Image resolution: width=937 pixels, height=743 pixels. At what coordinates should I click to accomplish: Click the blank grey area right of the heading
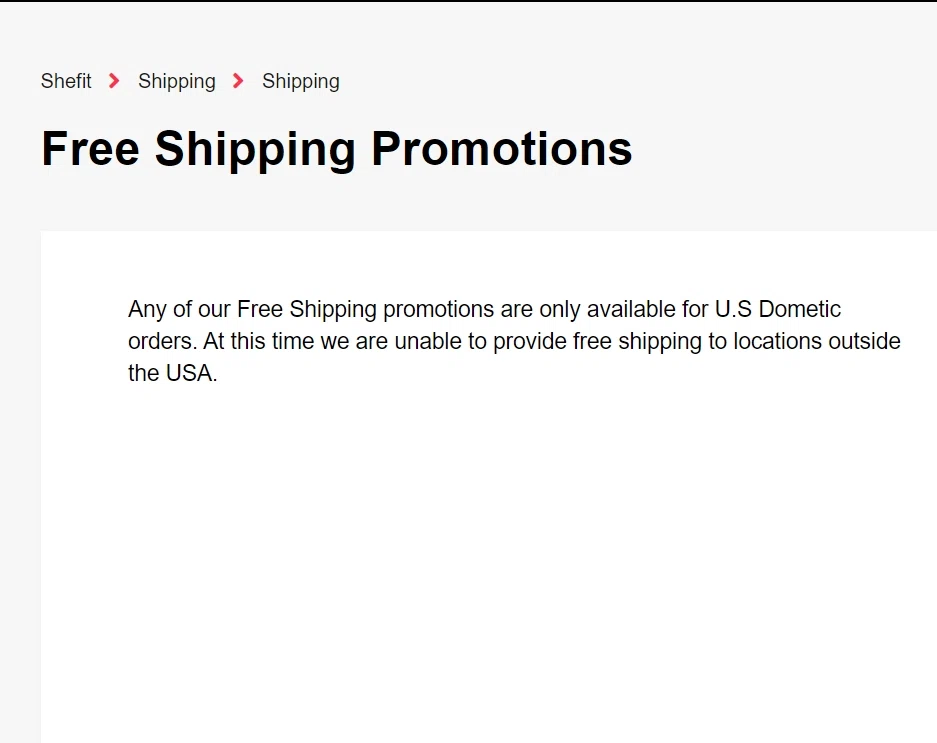point(790,149)
